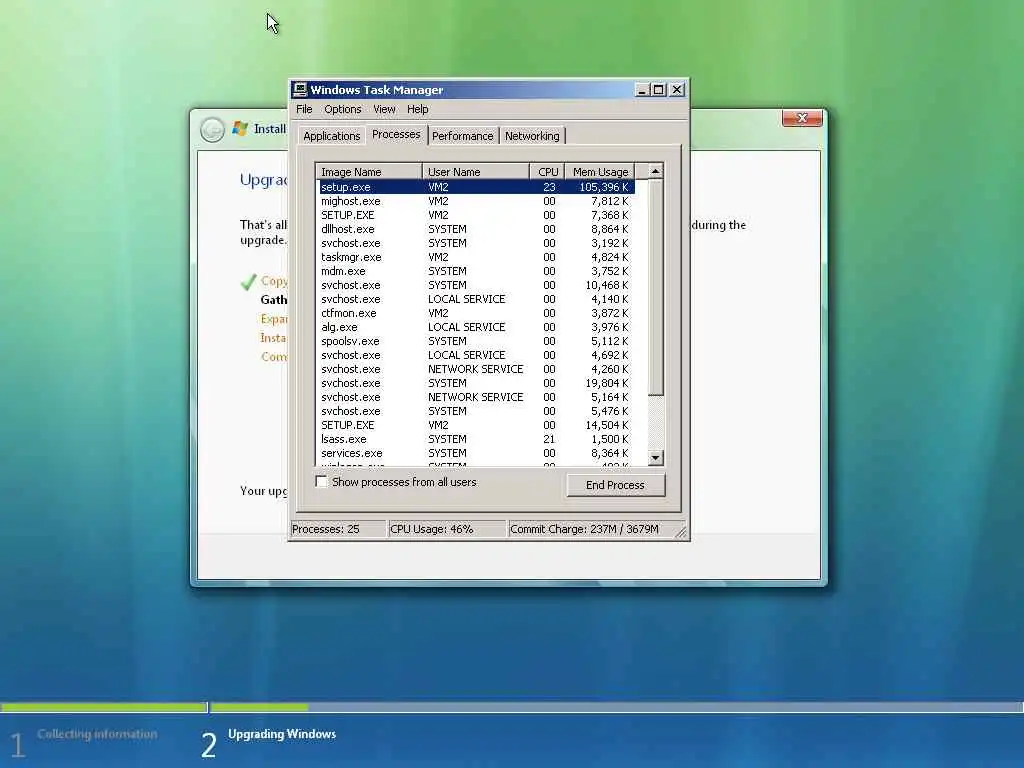Click the Collecting information progress bar

tap(104, 707)
